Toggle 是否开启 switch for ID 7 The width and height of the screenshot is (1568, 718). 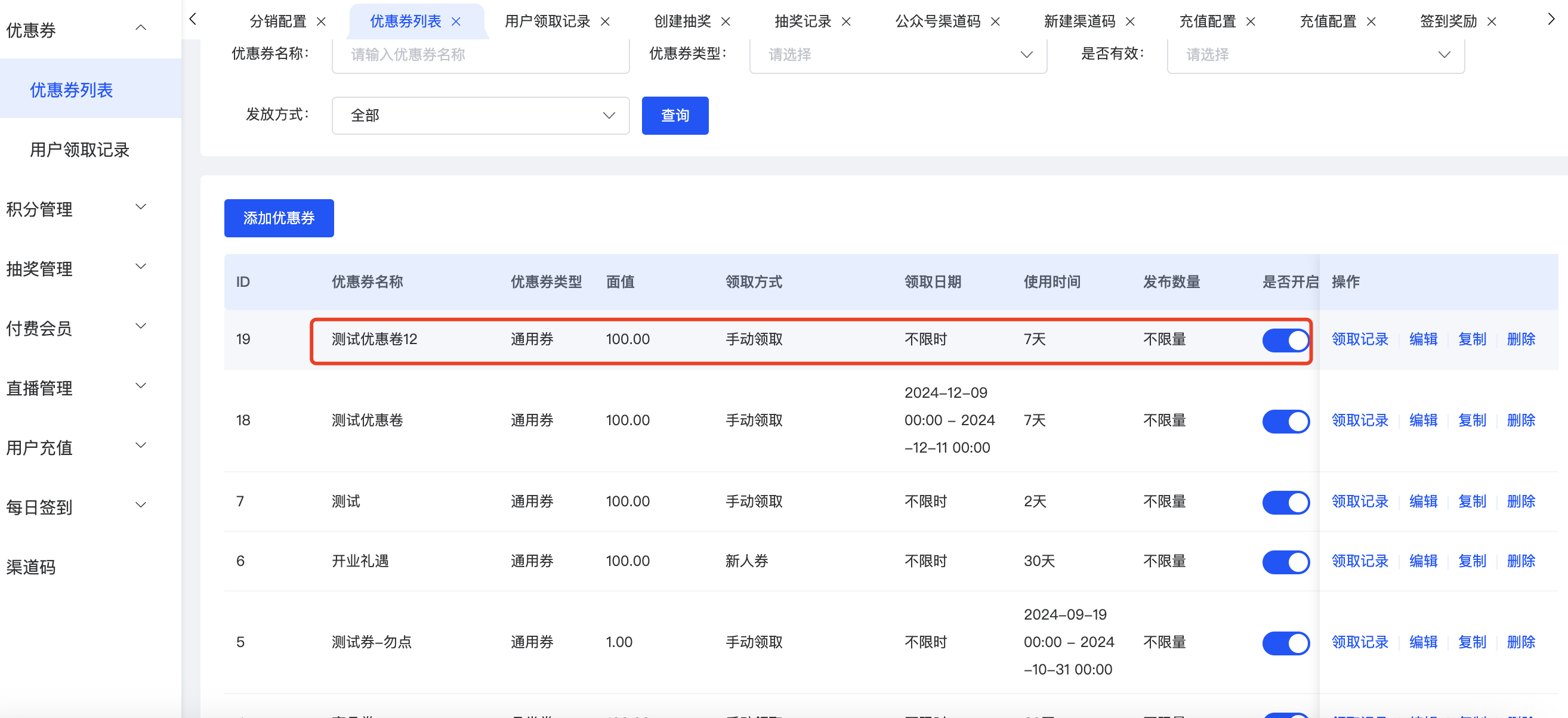(x=1286, y=502)
